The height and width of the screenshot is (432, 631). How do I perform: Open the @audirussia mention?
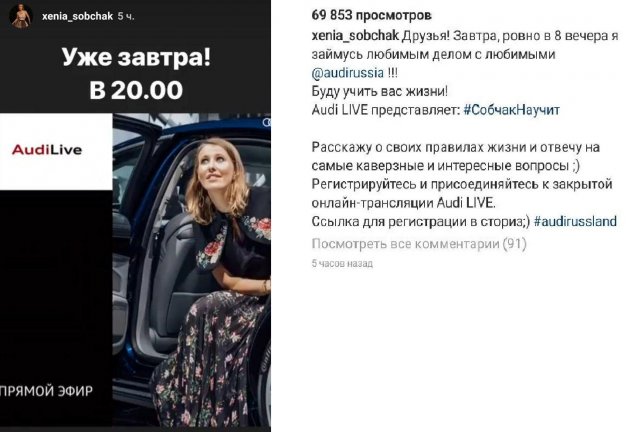click(x=348, y=73)
